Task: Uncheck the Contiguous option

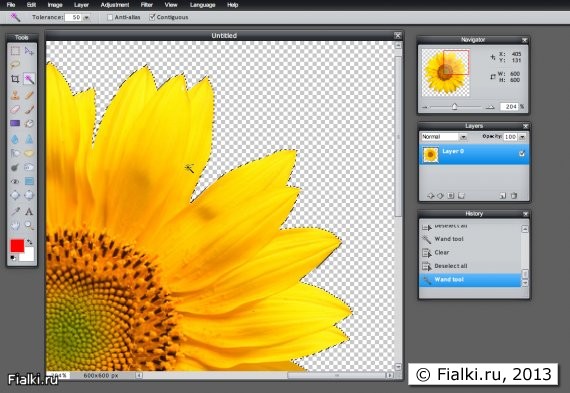Action: pyautogui.click(x=152, y=17)
